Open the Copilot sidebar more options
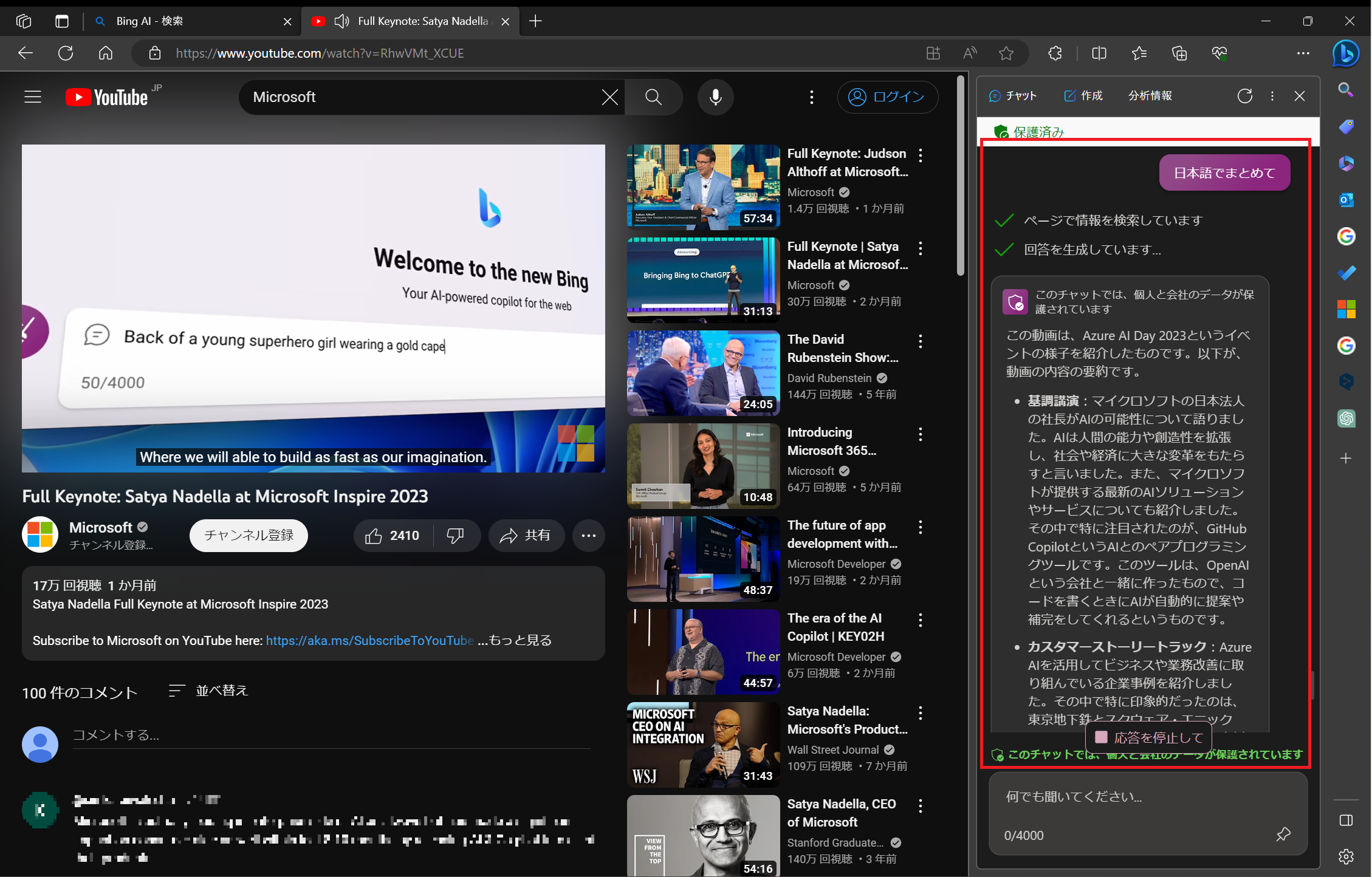1372x877 pixels. click(x=1272, y=96)
